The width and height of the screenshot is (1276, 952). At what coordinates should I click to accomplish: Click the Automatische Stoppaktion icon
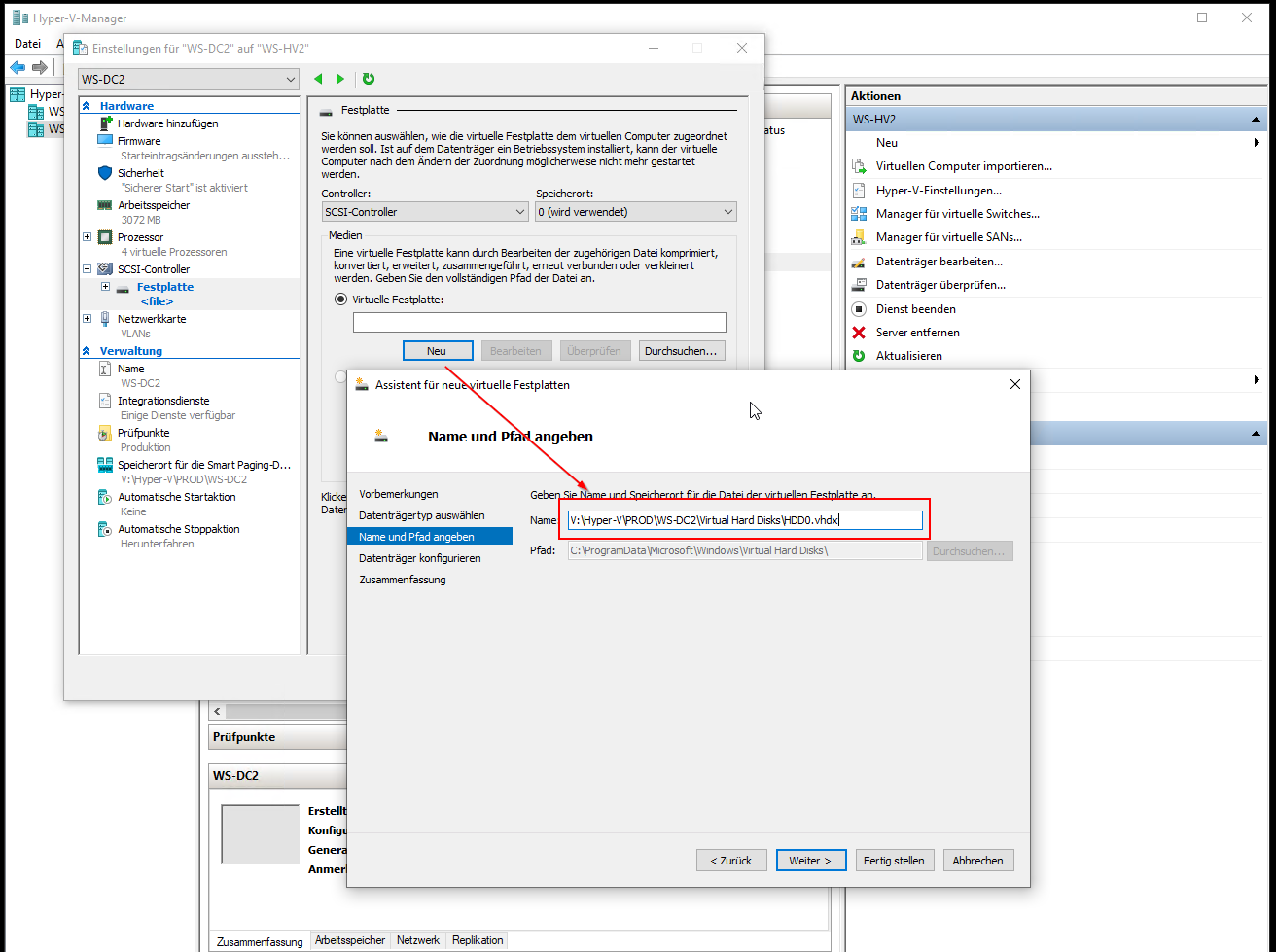tap(105, 529)
